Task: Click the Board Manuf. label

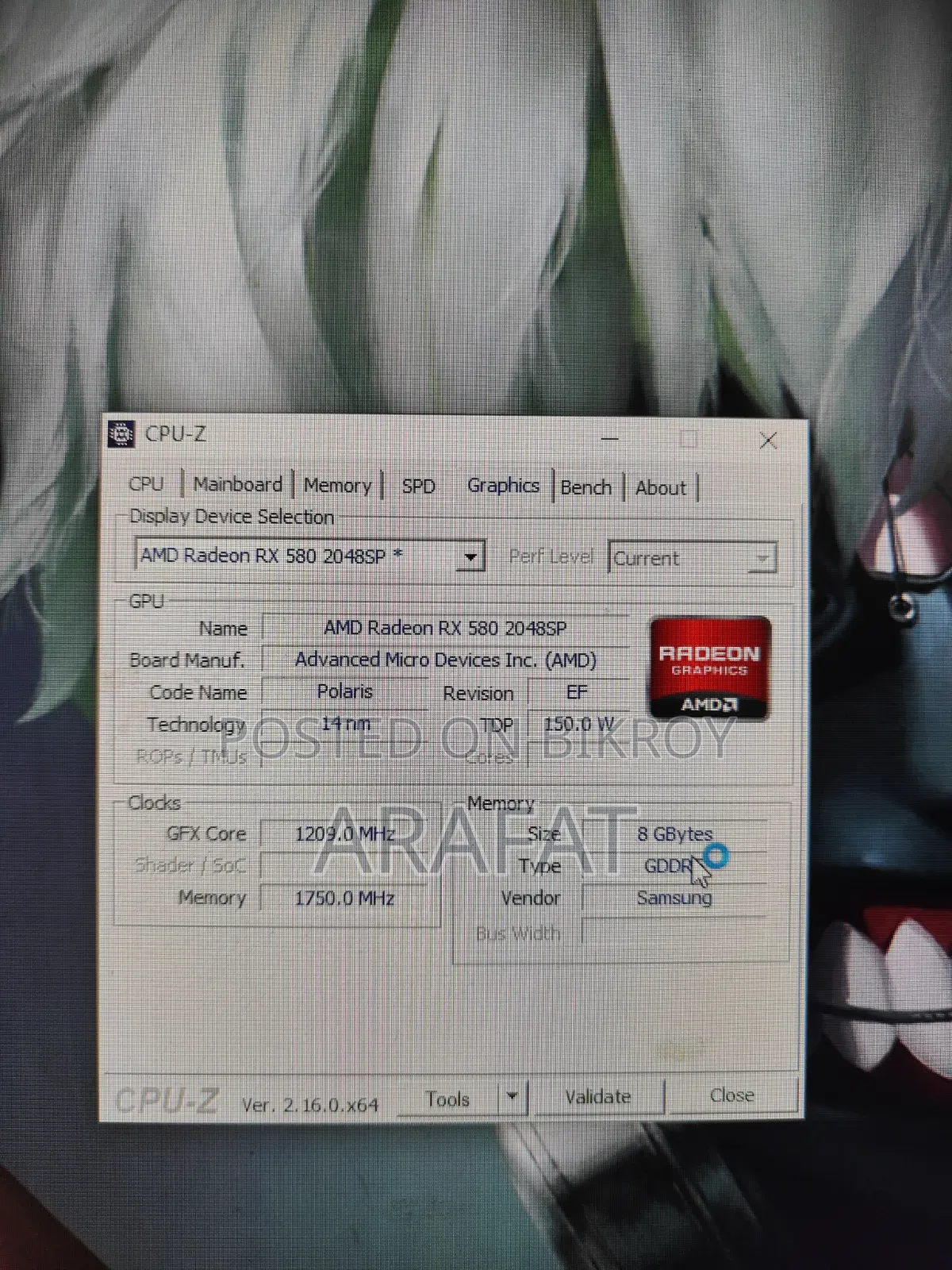Action: (x=187, y=660)
